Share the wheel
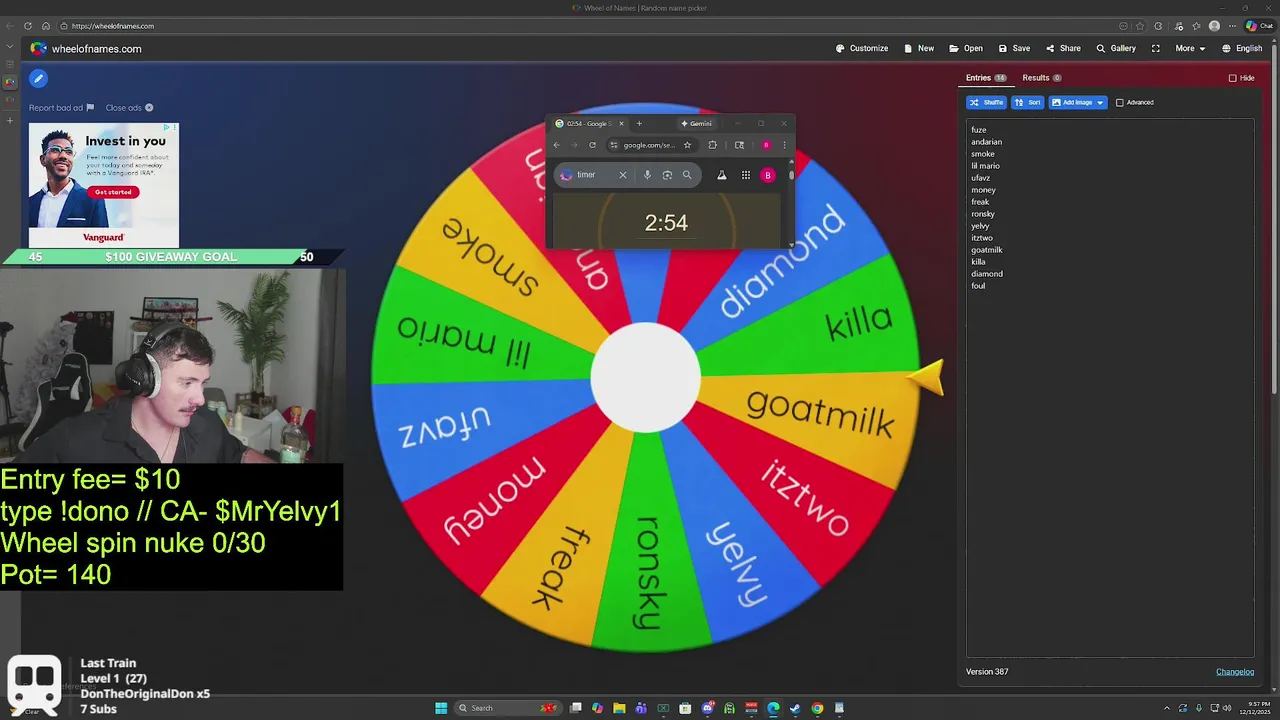The width and height of the screenshot is (1280, 720). tap(1063, 48)
